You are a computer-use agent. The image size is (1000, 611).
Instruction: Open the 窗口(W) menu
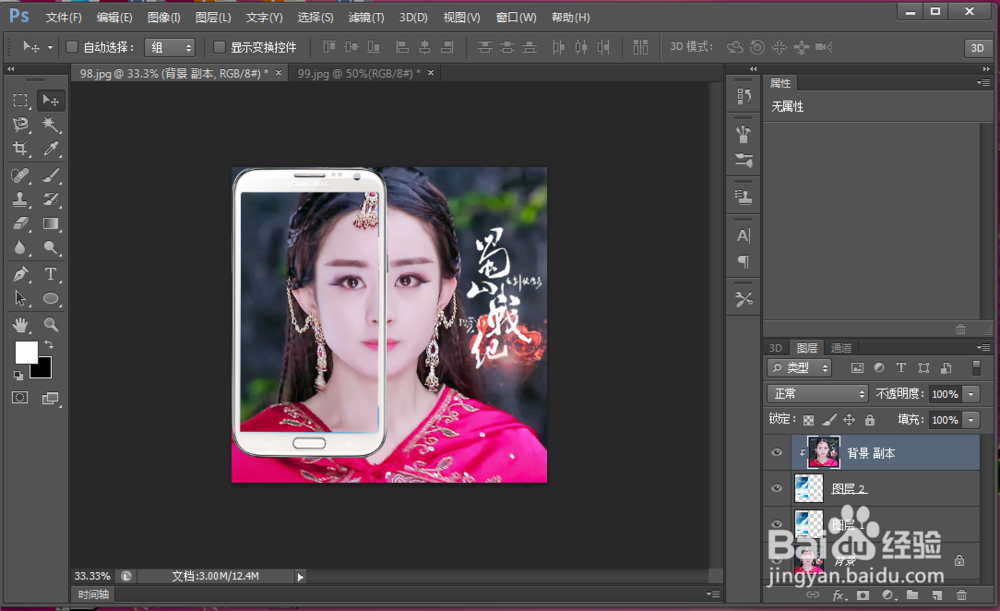516,17
